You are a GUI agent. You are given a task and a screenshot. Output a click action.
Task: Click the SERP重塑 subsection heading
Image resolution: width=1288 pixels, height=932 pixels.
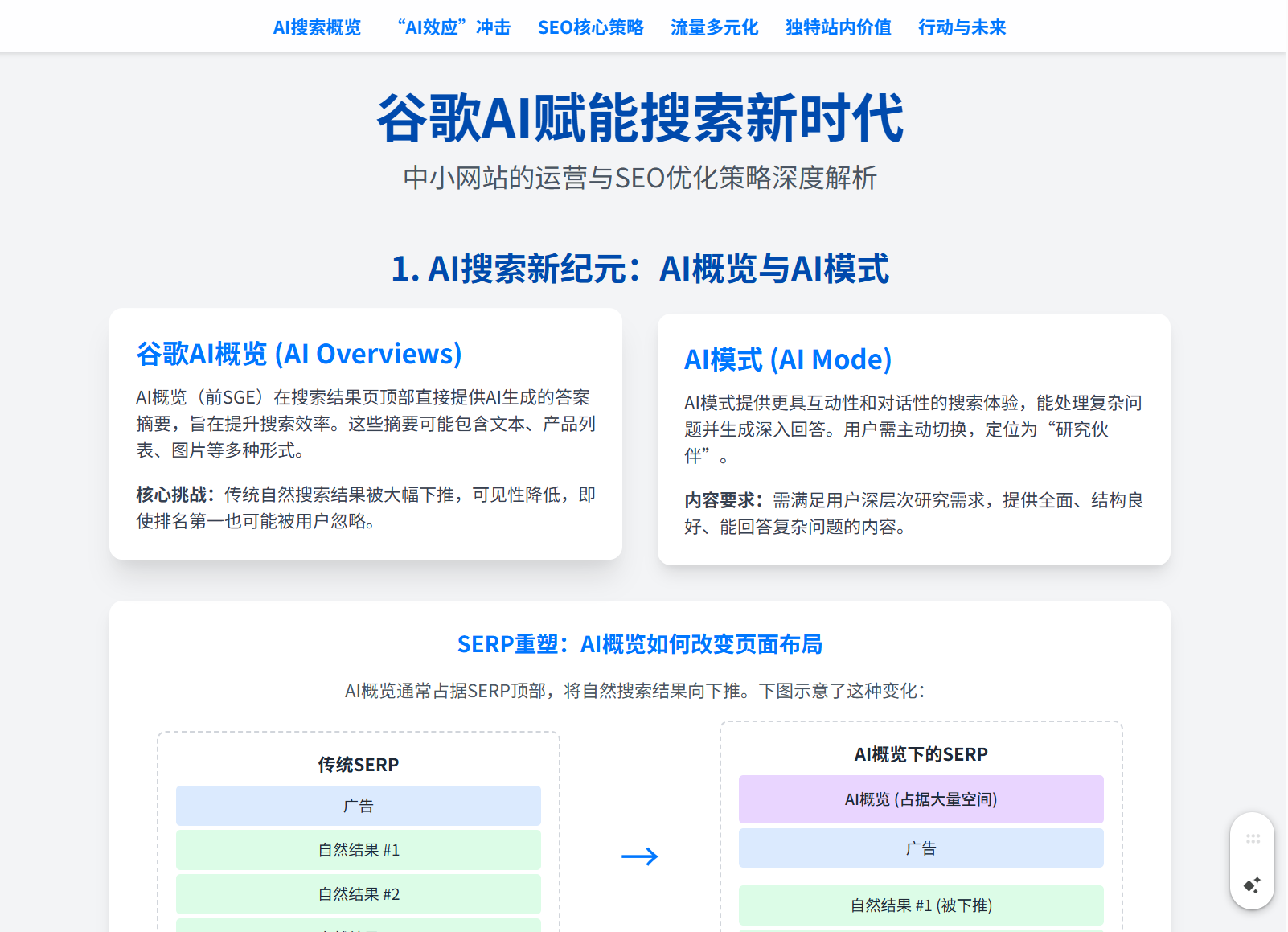tap(640, 644)
